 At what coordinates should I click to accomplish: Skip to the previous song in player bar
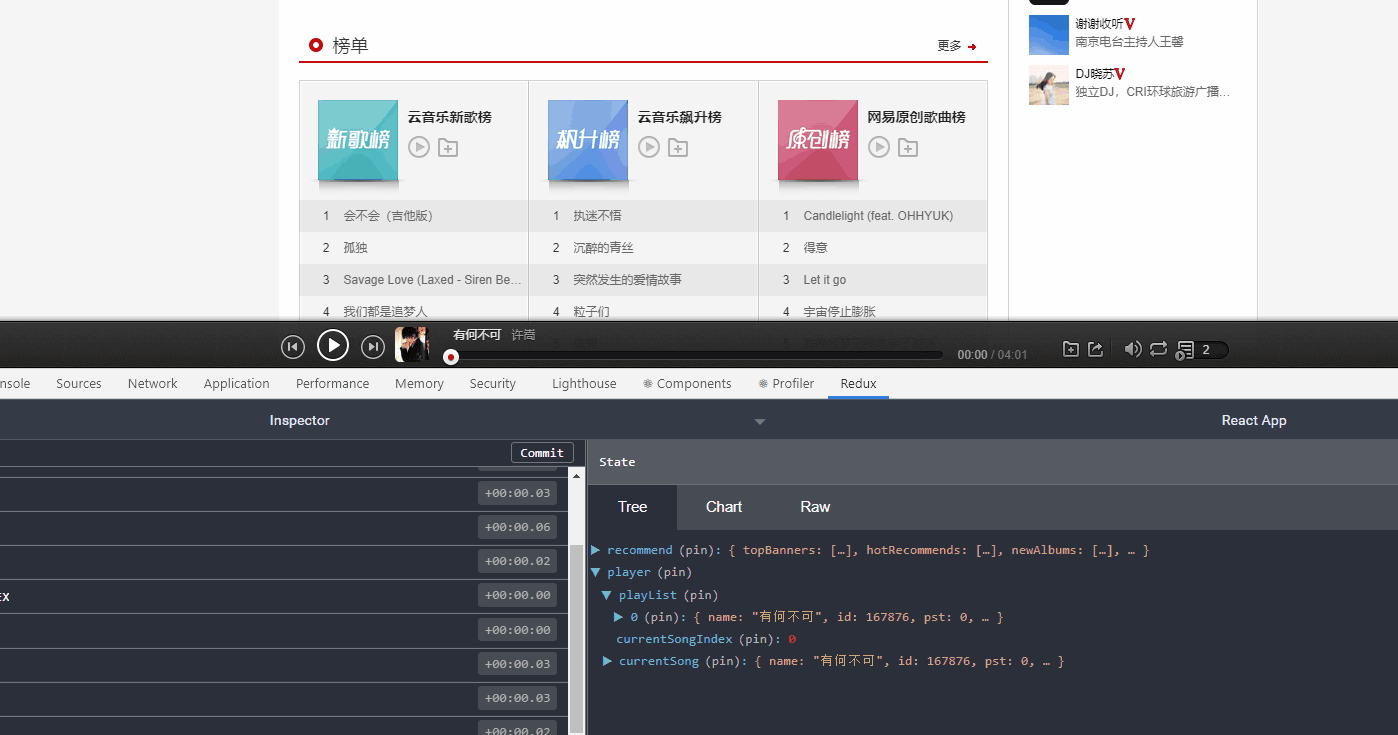(x=293, y=347)
